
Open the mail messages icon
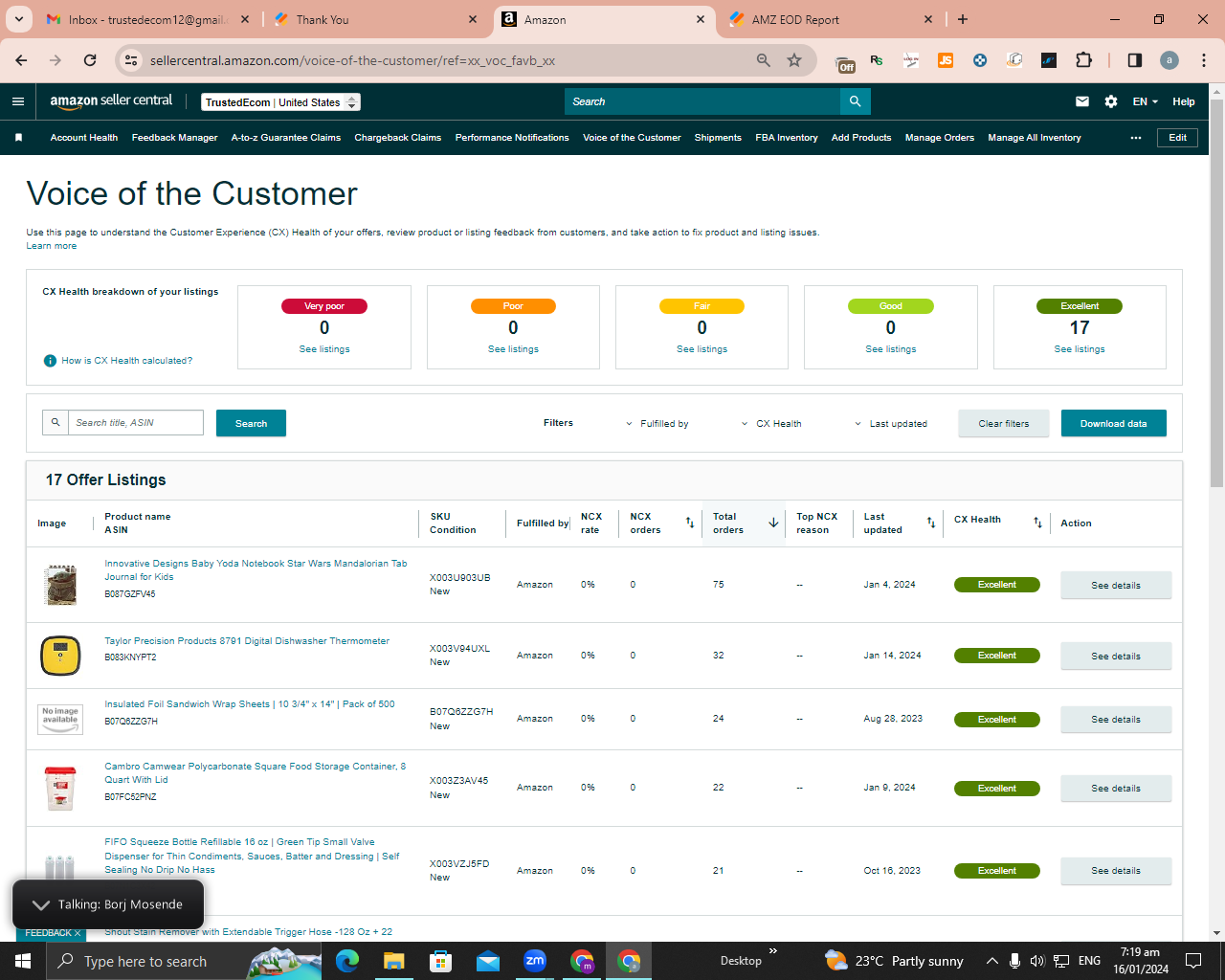click(x=1082, y=101)
